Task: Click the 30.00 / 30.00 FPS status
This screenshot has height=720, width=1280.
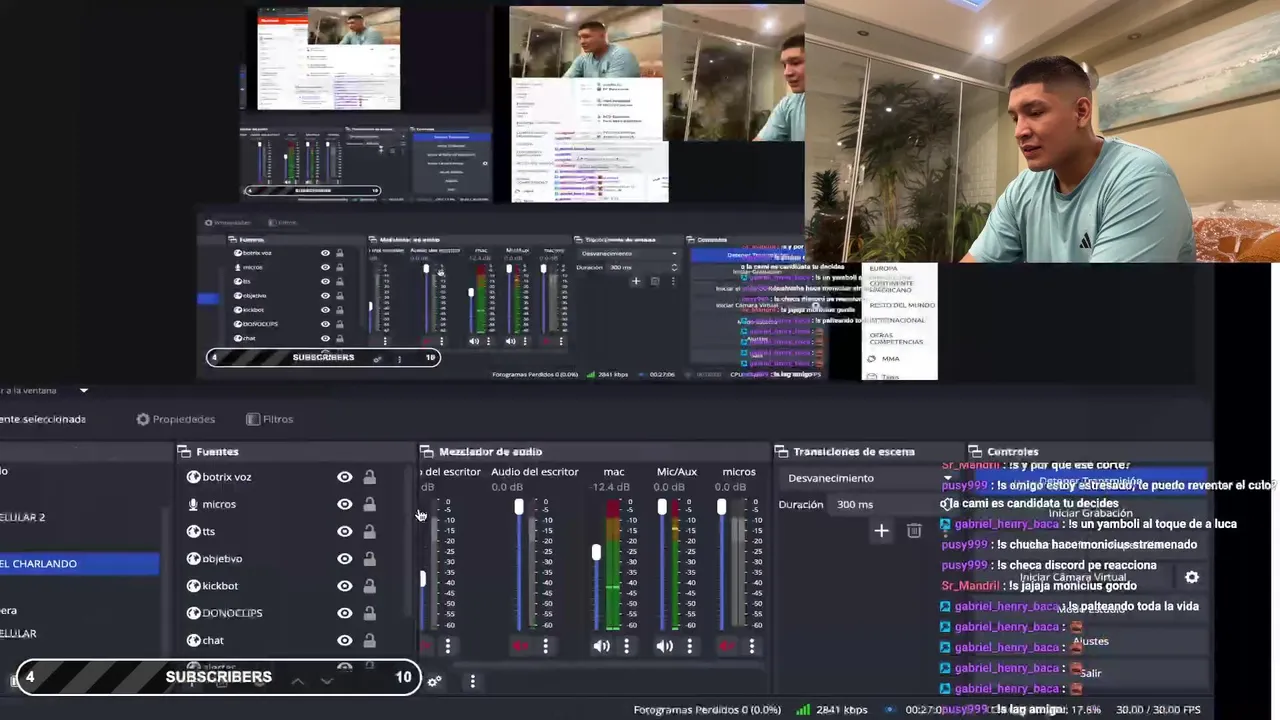Action: (x=1157, y=709)
